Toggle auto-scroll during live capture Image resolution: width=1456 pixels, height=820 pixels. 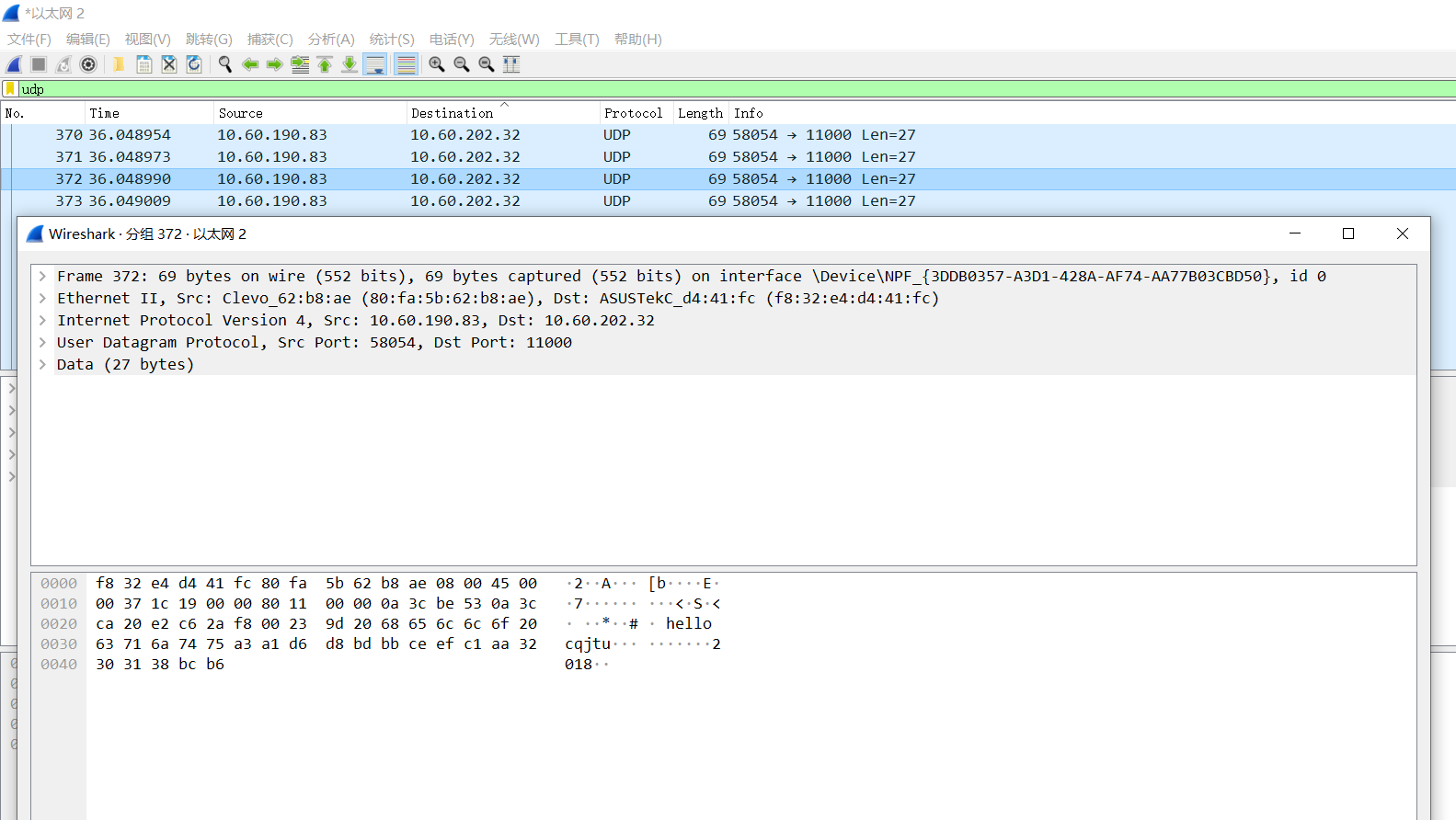[375, 64]
